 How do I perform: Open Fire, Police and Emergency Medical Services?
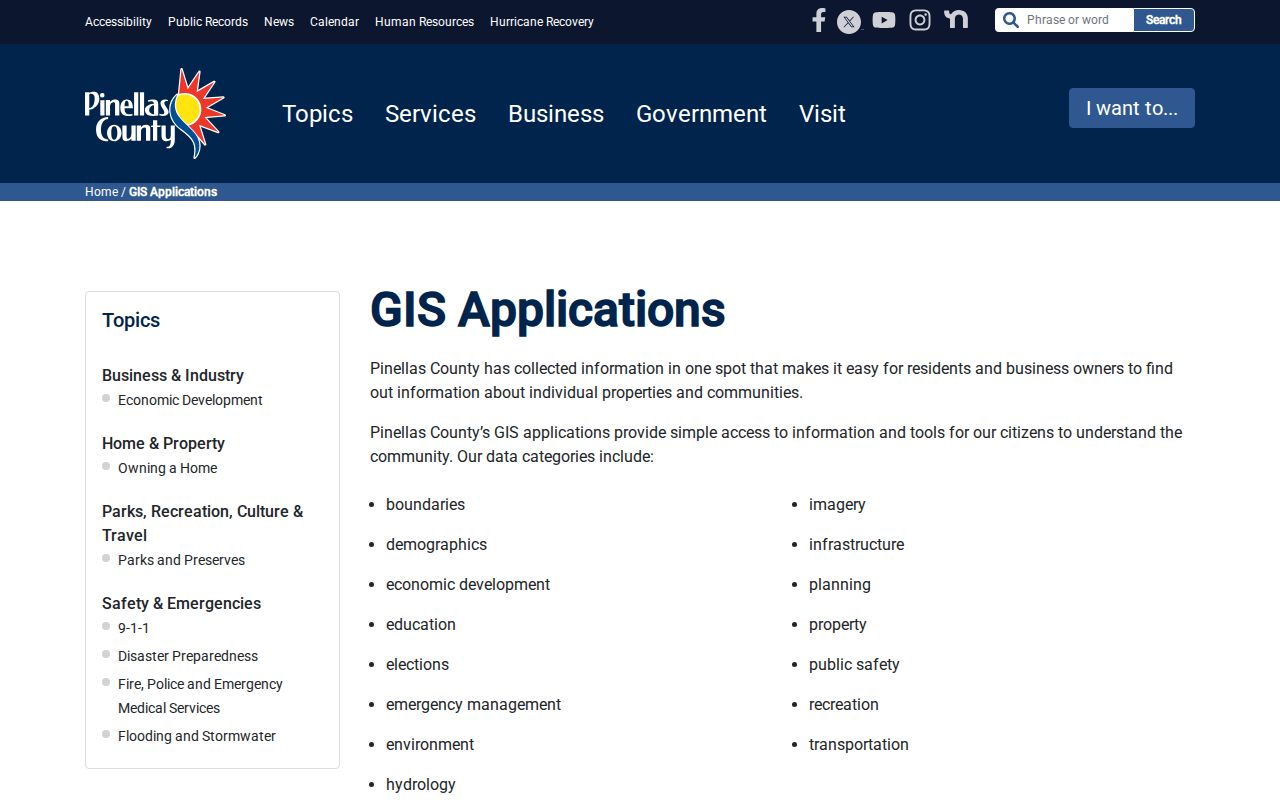[200, 696]
